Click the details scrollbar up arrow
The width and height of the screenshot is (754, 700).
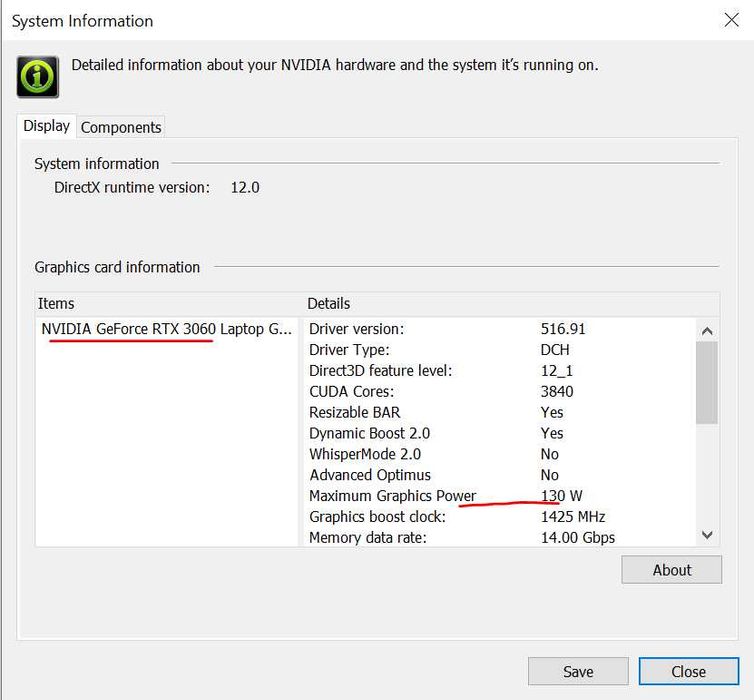pos(707,331)
